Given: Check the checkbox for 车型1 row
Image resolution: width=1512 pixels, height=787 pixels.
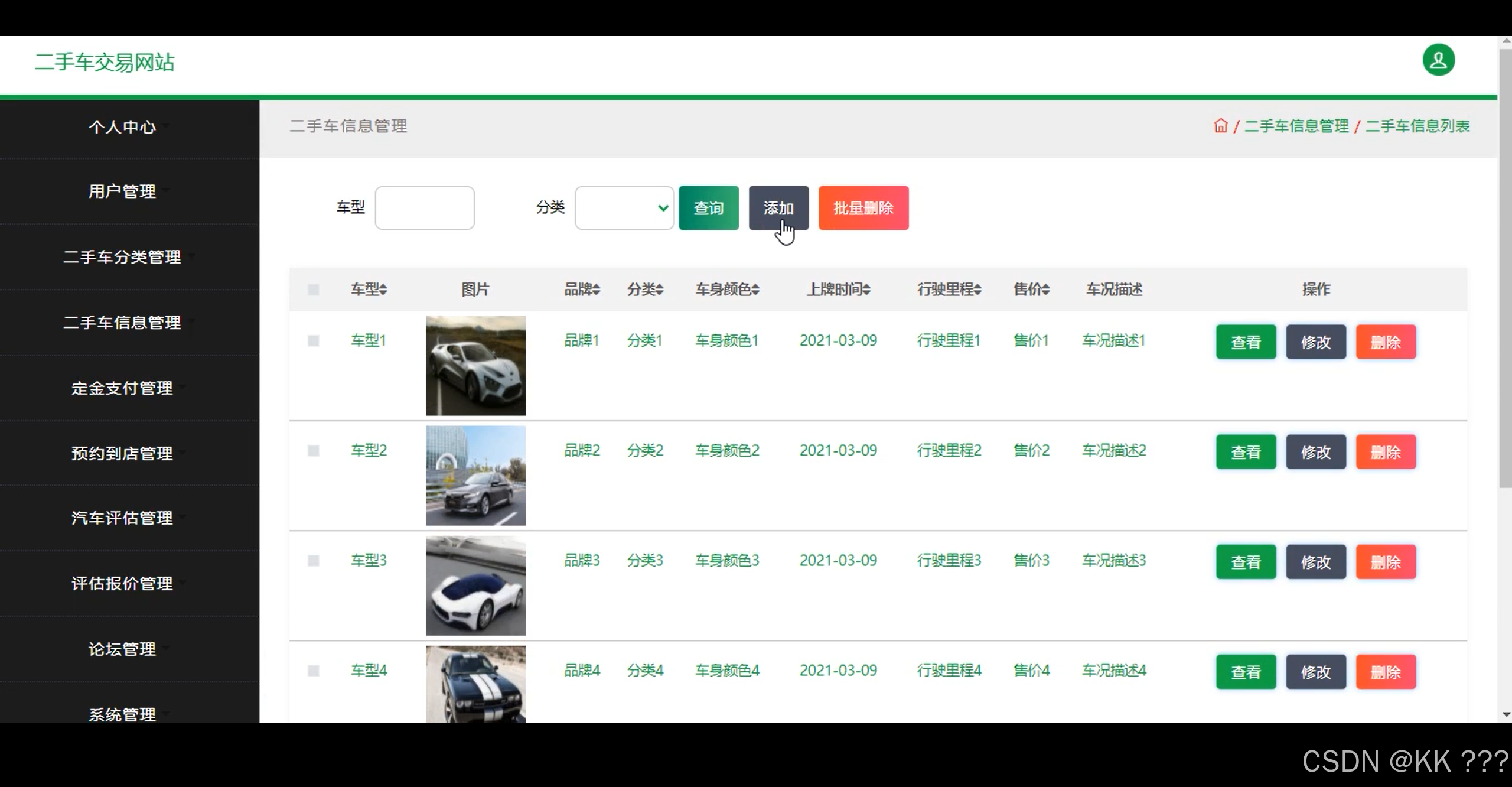Looking at the screenshot, I should [314, 341].
